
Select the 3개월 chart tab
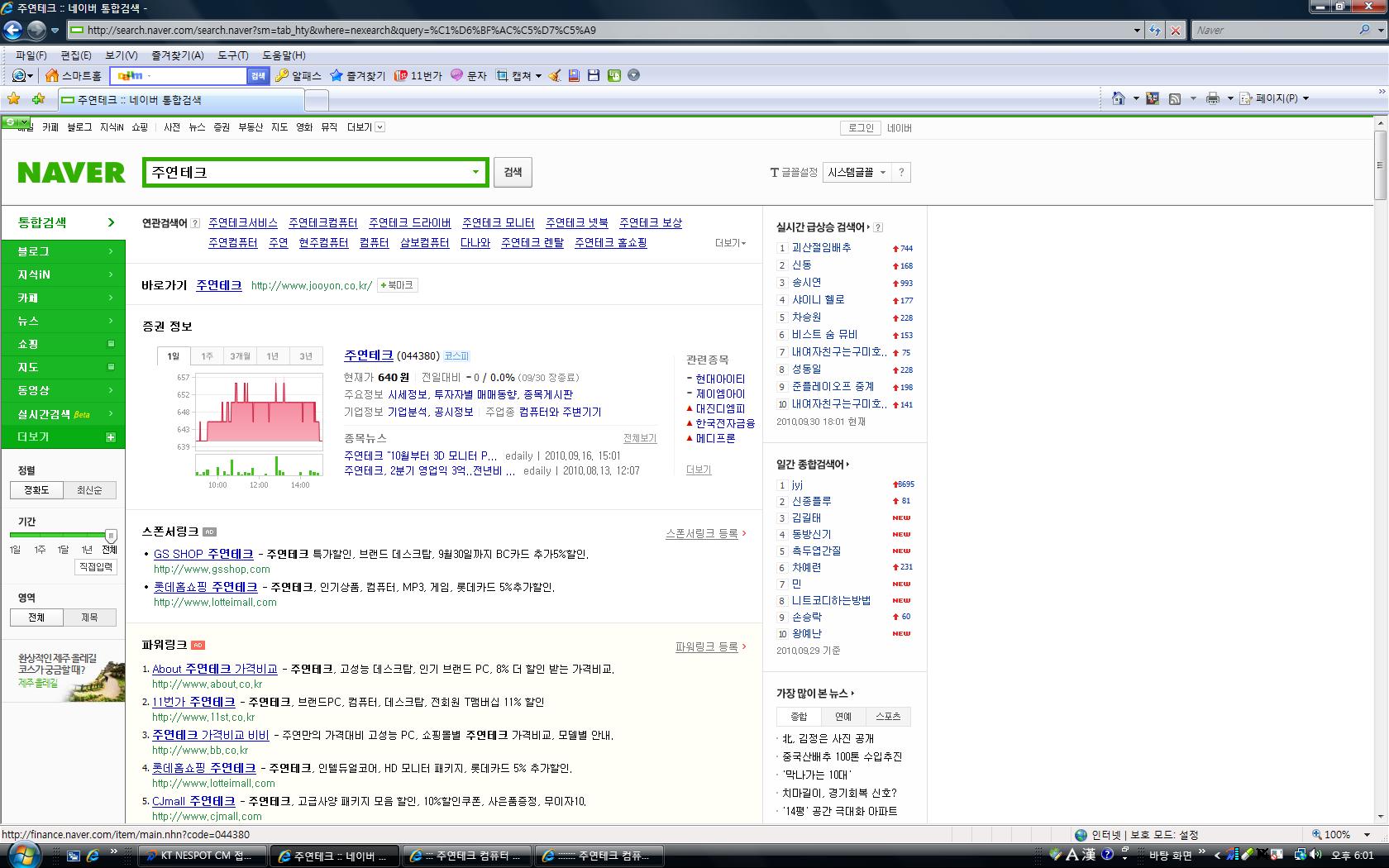pos(240,356)
